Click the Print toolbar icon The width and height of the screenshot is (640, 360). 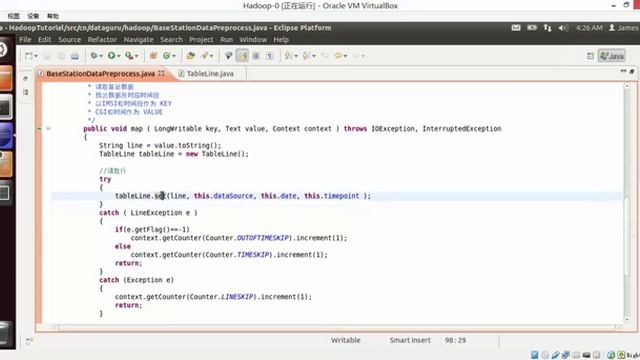tap(75, 56)
